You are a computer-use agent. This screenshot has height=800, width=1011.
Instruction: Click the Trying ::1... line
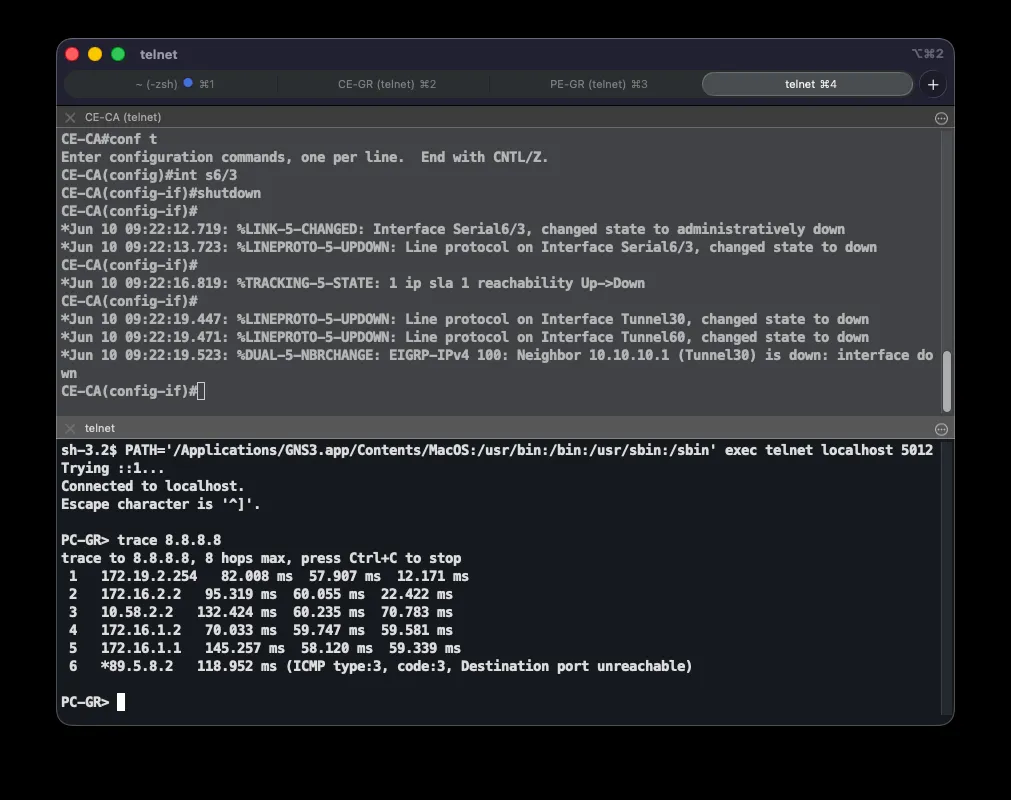[113, 468]
